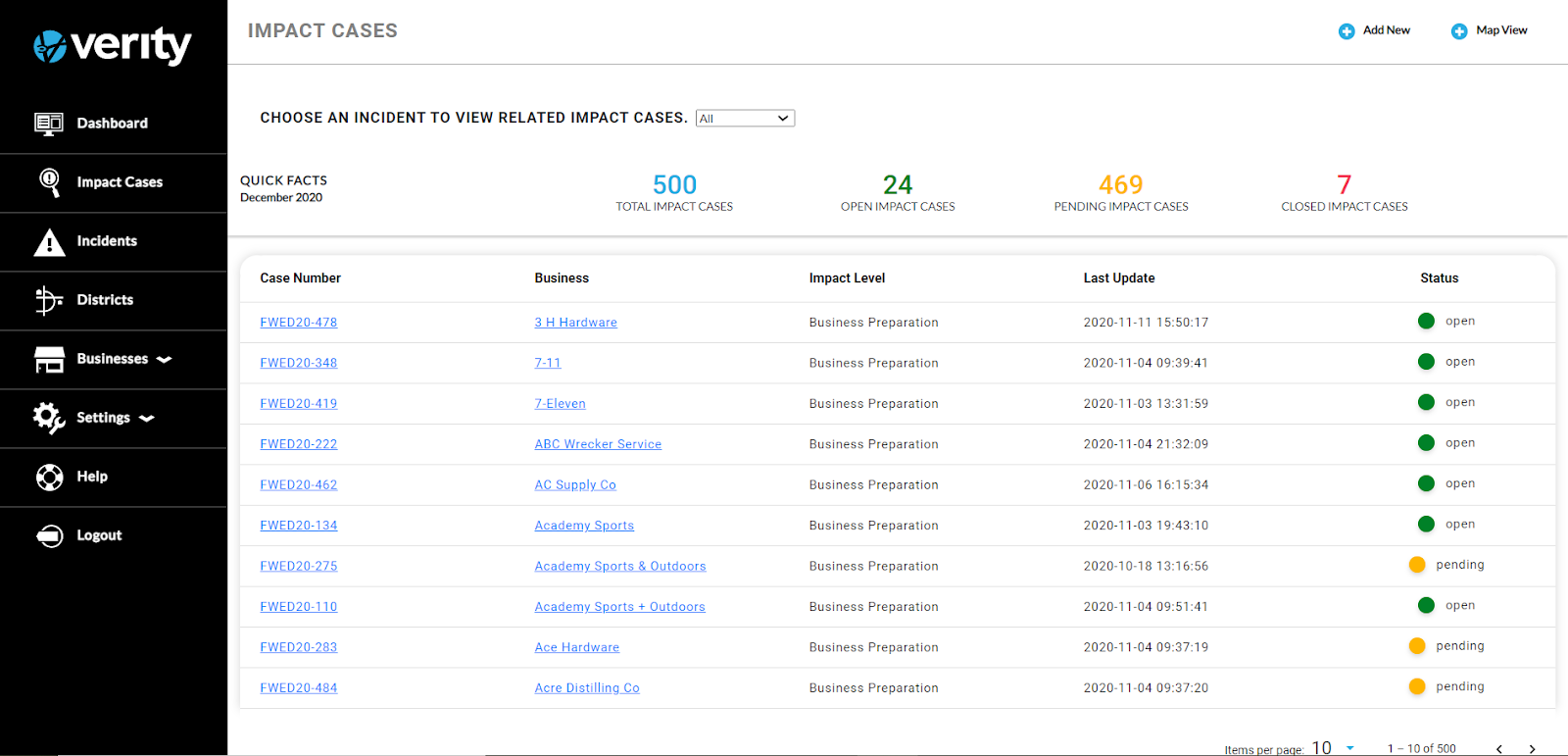Click the Dashboard monitor icon in sidebar
The image size is (1568, 756).
coord(49,123)
